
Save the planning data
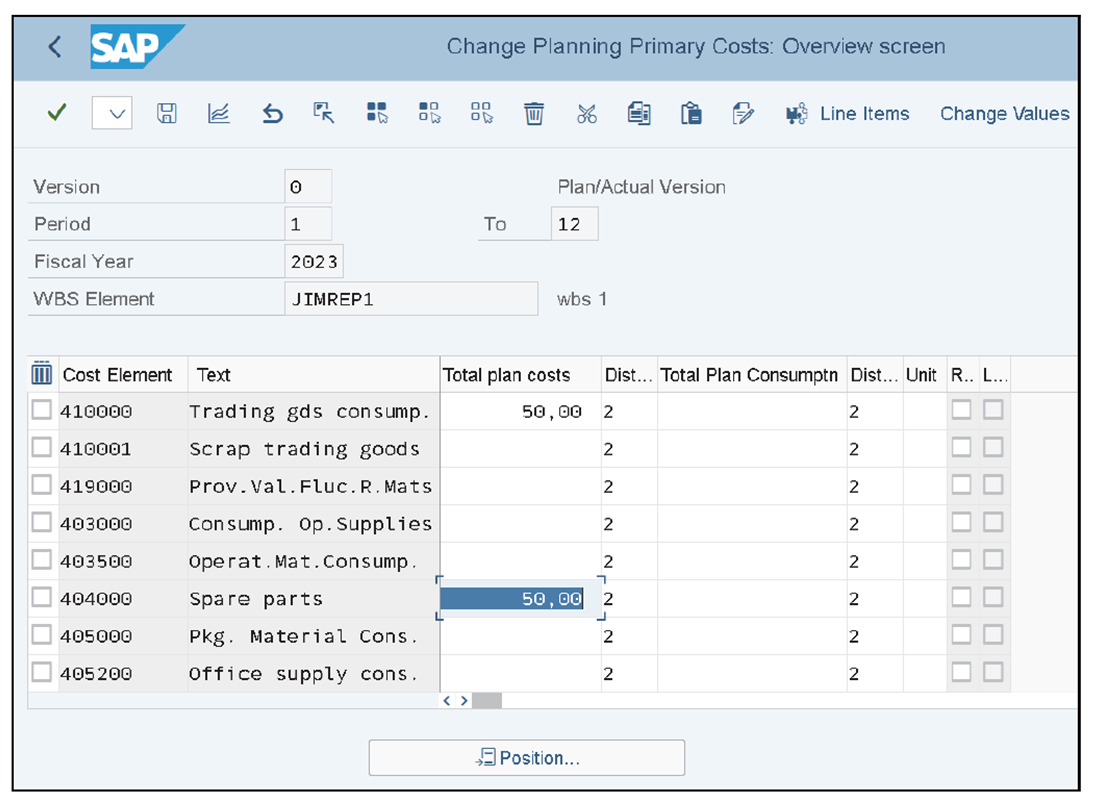[166, 113]
